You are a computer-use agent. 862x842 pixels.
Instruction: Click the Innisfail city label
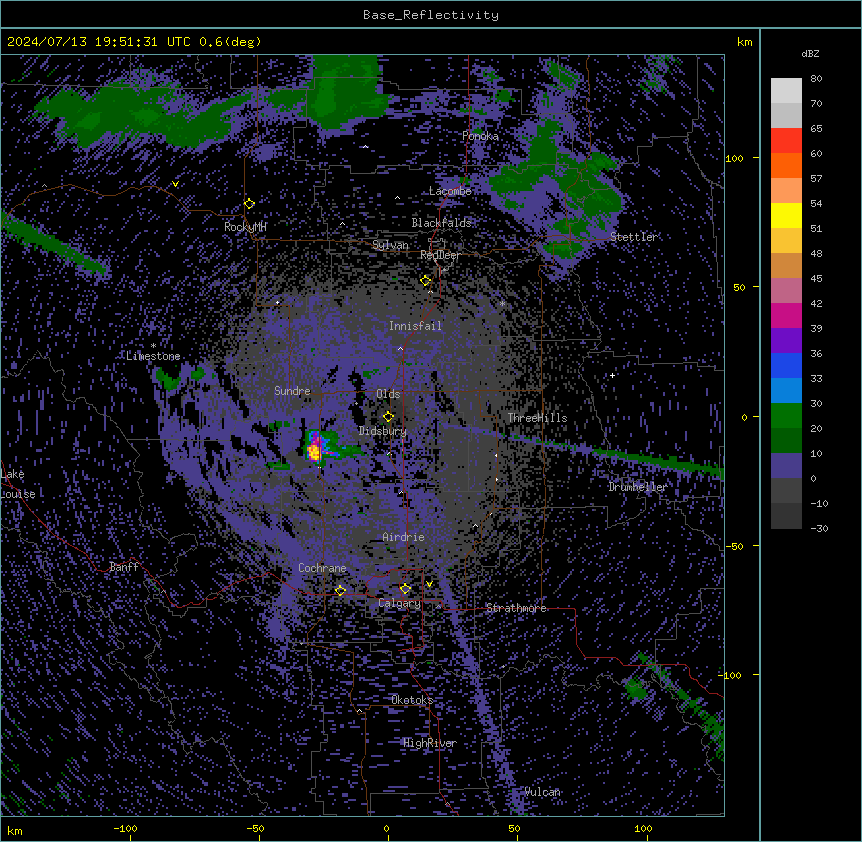click(x=415, y=326)
